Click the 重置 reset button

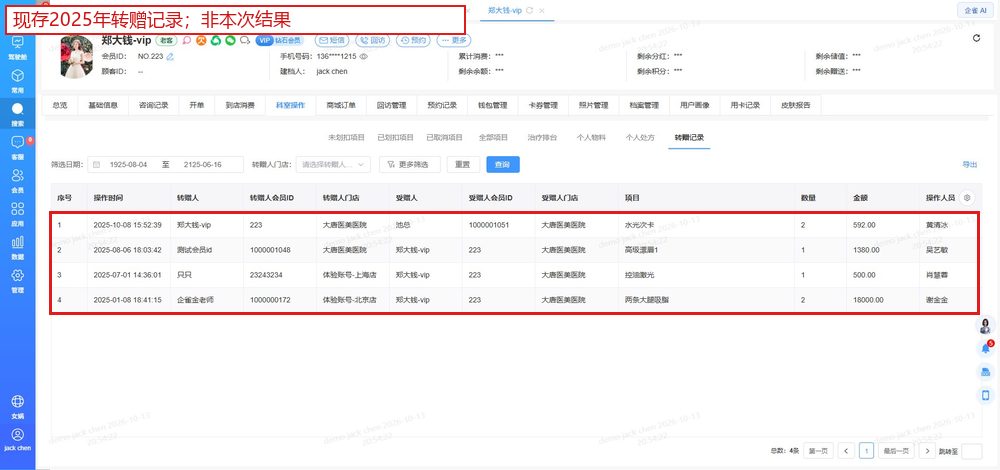pyautogui.click(x=463, y=165)
